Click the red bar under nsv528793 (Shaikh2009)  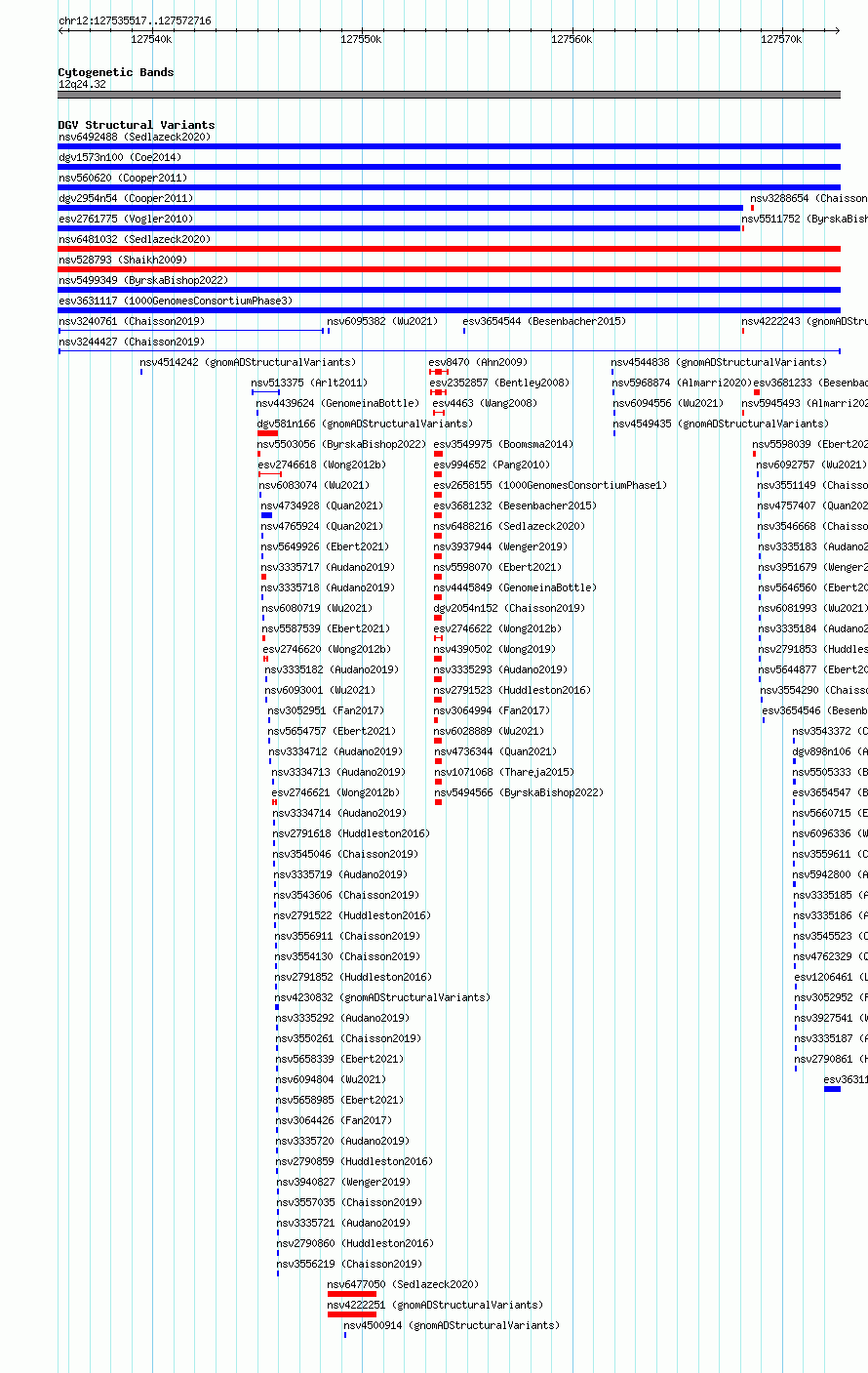click(449, 269)
